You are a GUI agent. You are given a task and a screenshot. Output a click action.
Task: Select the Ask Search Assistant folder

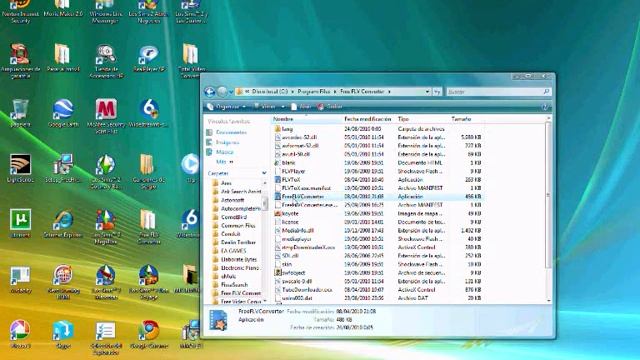(x=241, y=191)
